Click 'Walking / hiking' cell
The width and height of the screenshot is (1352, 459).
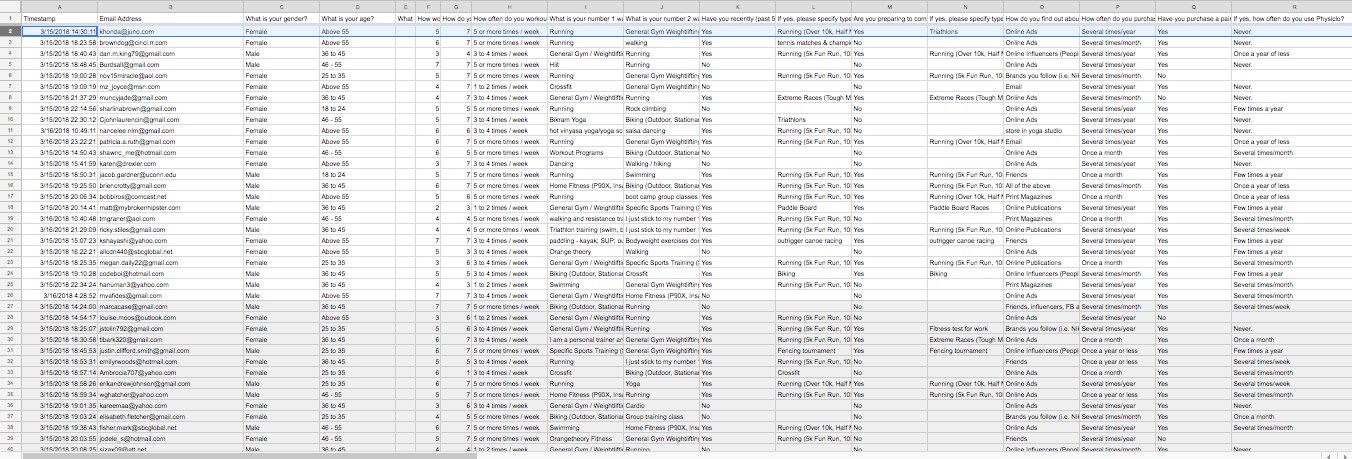tap(660, 164)
